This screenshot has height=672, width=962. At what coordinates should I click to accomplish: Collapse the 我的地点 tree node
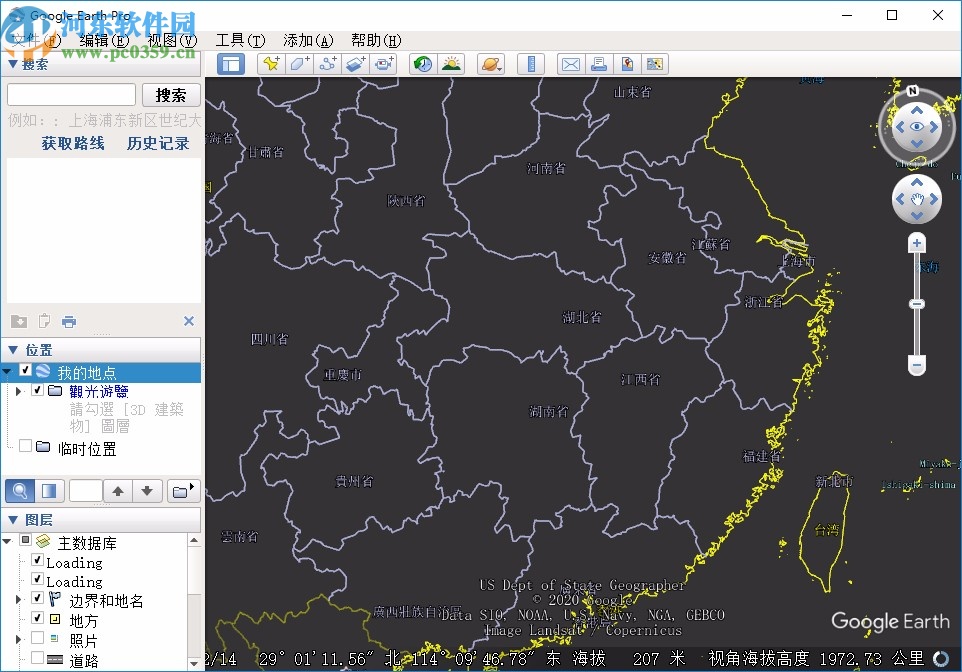(7, 372)
